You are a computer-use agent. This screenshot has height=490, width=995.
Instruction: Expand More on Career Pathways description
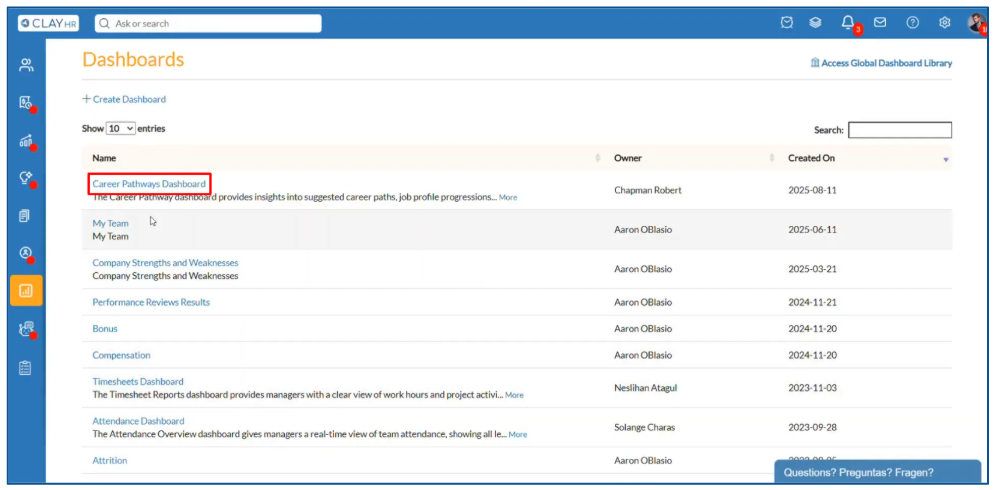click(x=508, y=197)
